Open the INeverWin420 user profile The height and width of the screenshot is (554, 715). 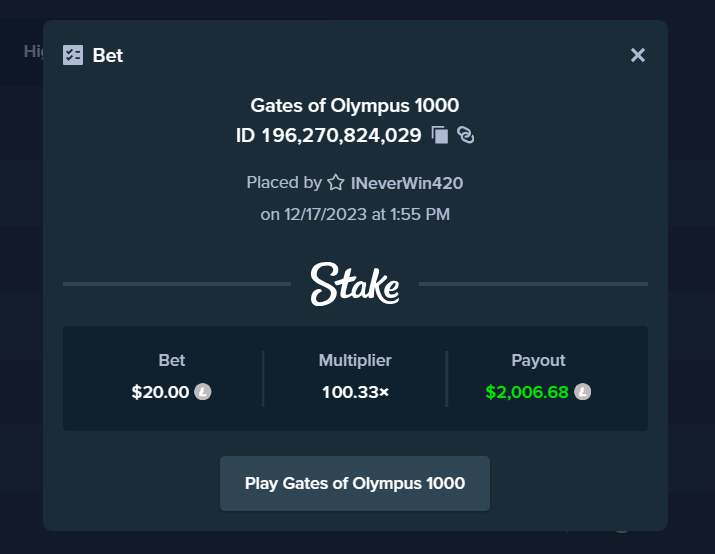pos(407,183)
